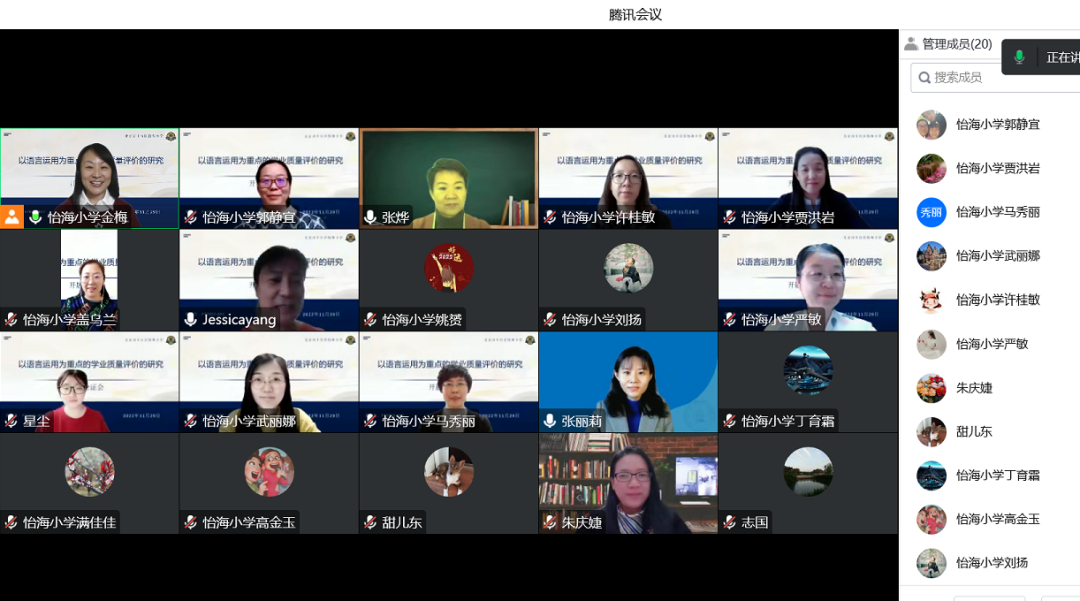The height and width of the screenshot is (601, 1080).
Task: Click the orange host icon on 怡海小学金梅 tile
Action: [12, 217]
